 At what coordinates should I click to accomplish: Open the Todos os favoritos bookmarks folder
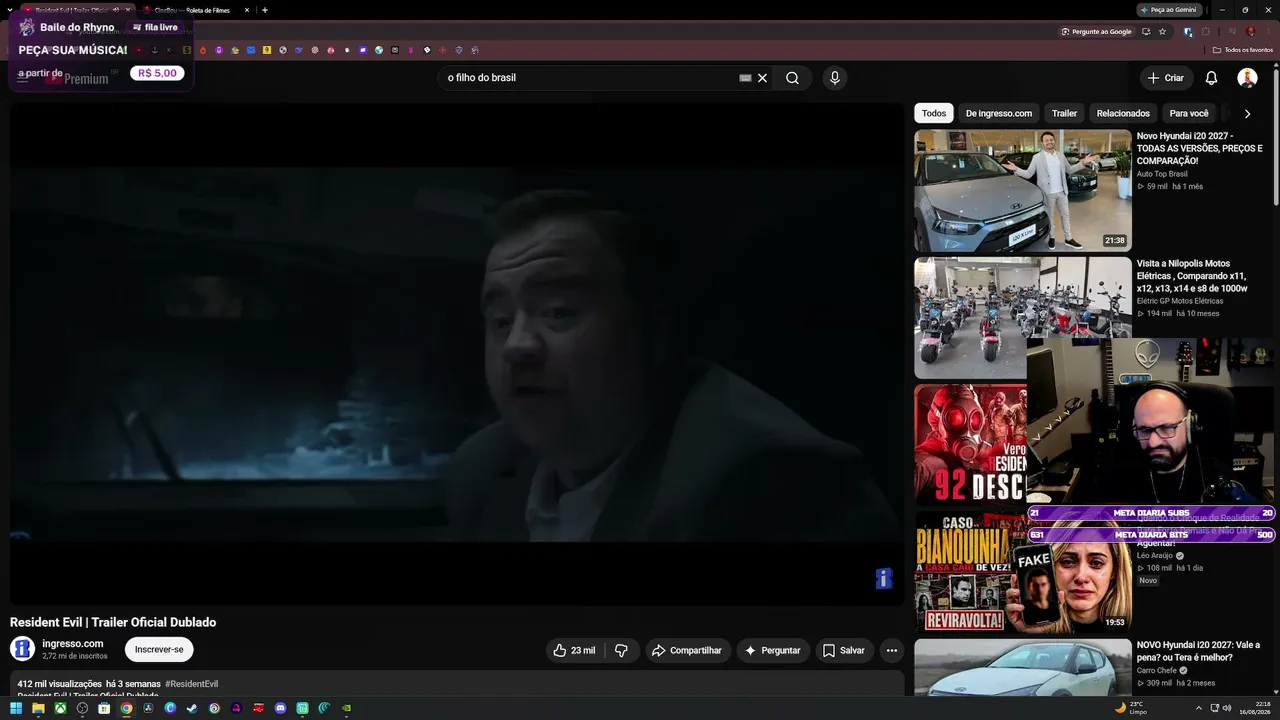pos(1243,49)
